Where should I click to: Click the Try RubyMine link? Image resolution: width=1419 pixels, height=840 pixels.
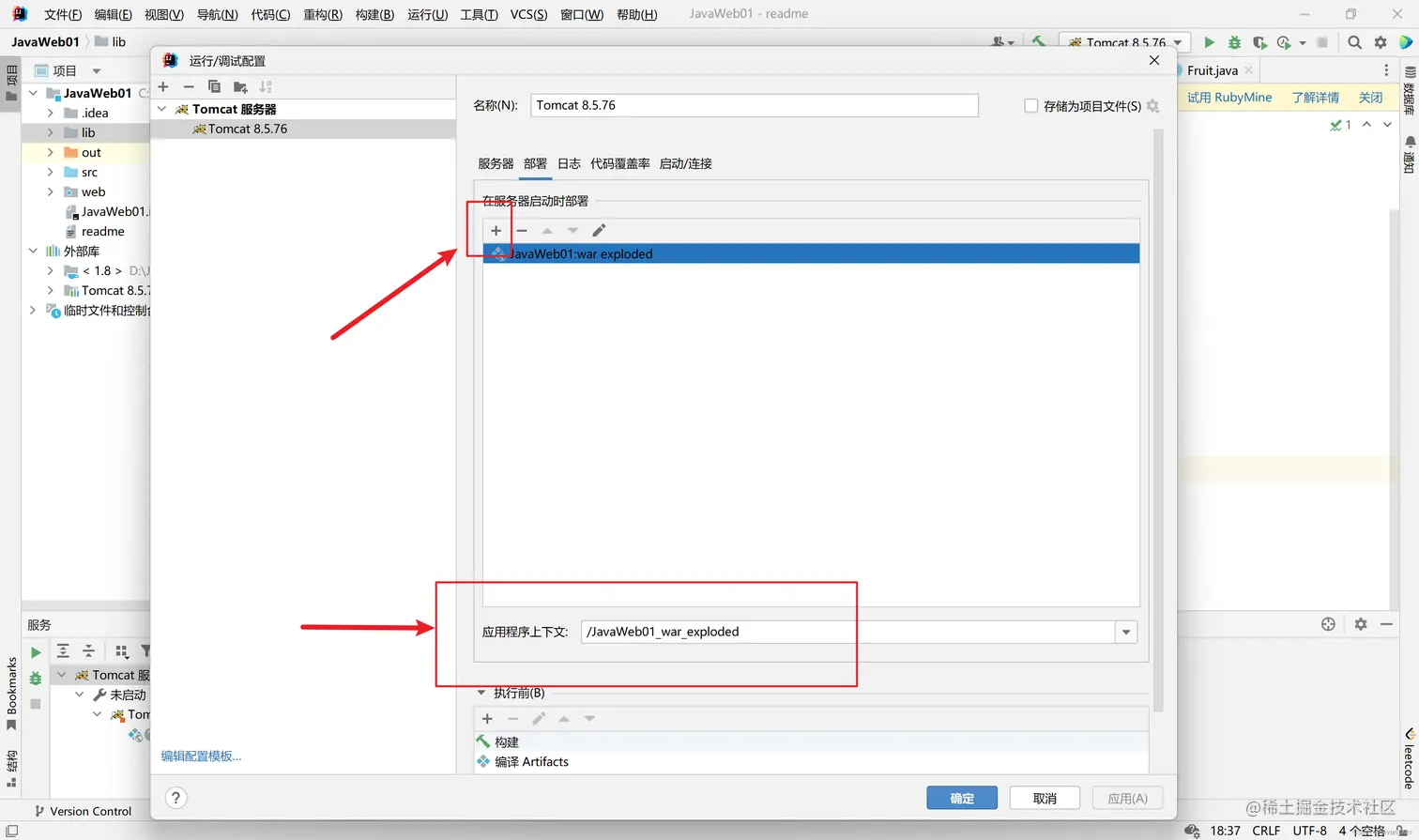point(1229,98)
